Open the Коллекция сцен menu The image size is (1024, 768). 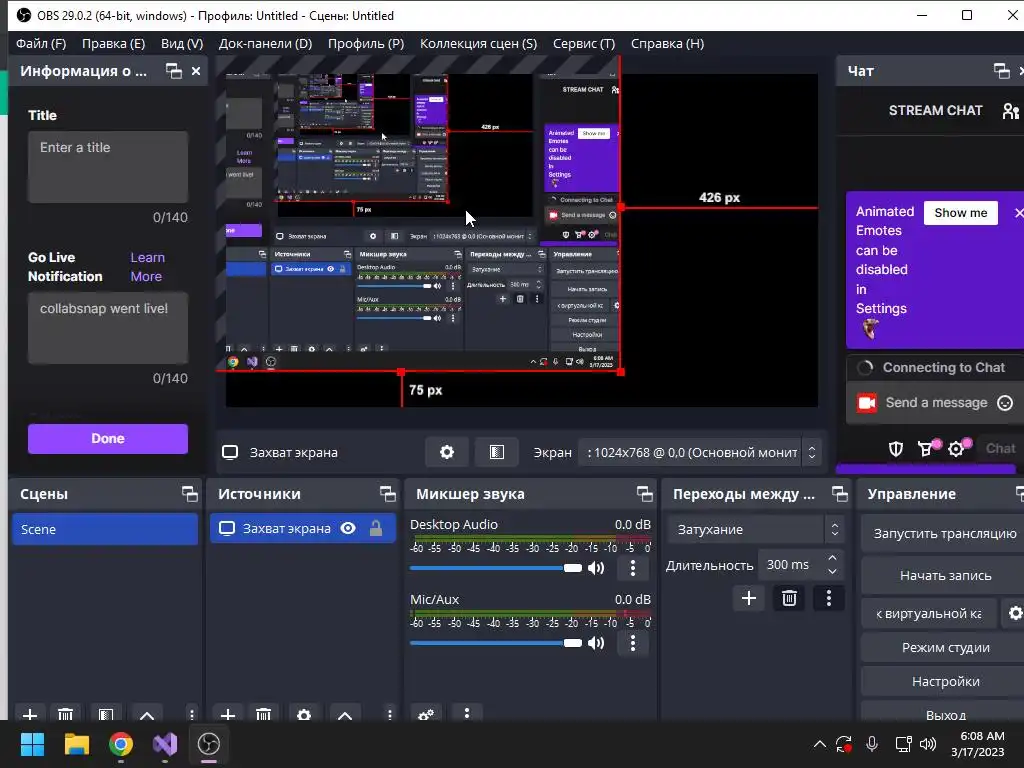point(479,44)
